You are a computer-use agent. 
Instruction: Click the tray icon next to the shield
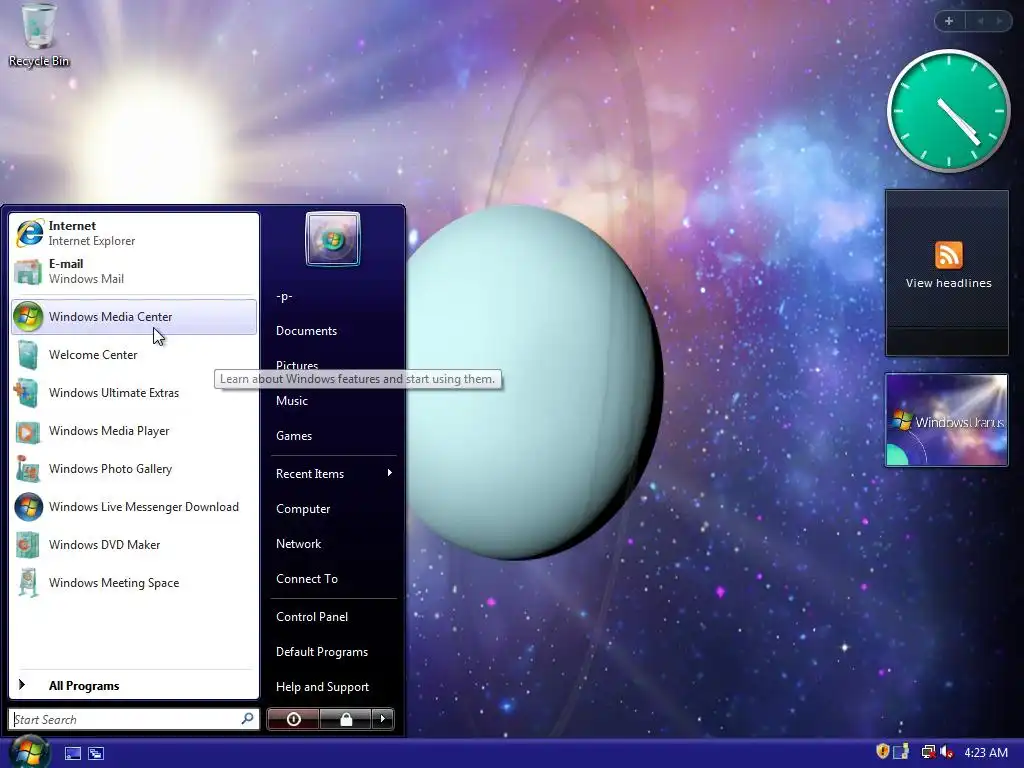[x=901, y=752]
